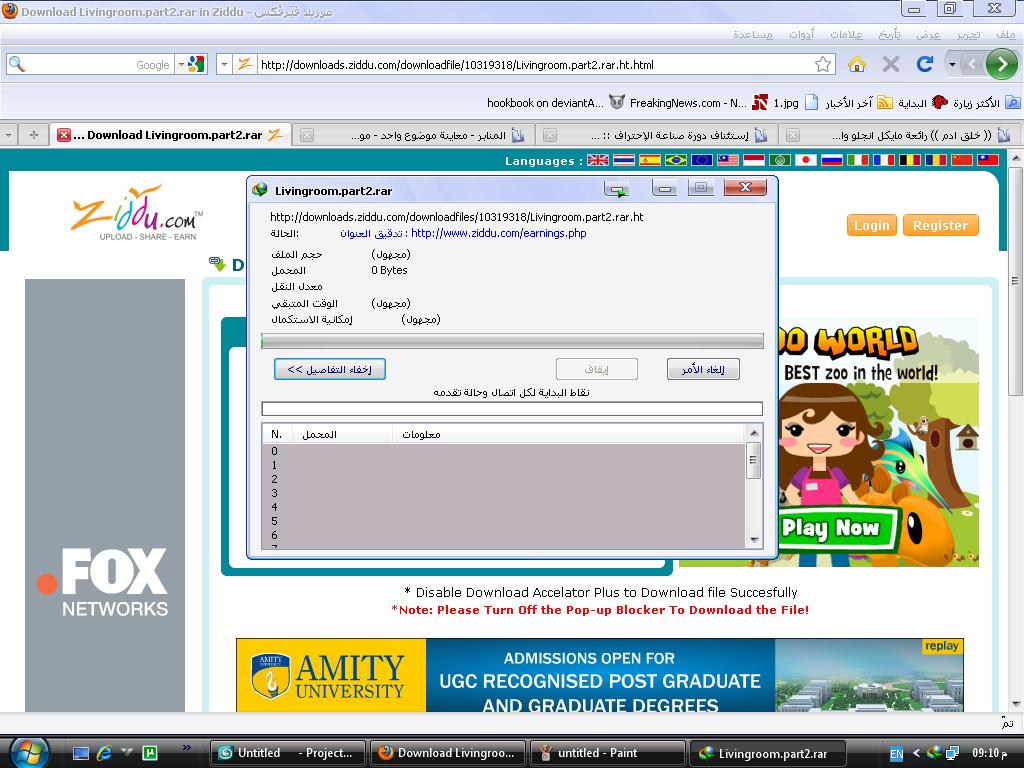Select the Brazilian flag language
Image resolution: width=1024 pixels, height=768 pixels.
point(676,160)
